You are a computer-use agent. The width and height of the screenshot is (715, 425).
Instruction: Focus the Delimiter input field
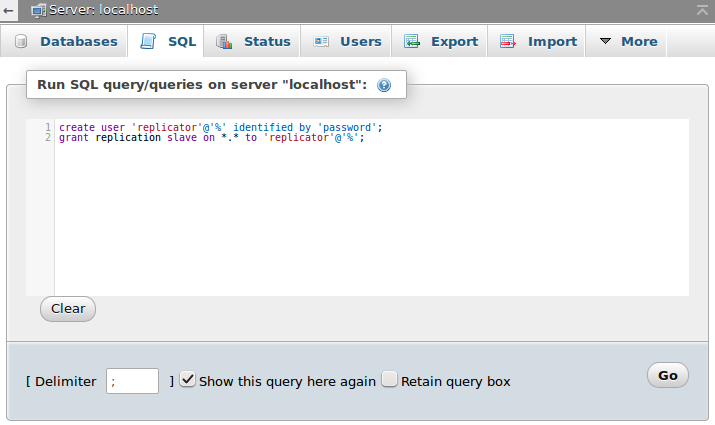click(x=132, y=381)
